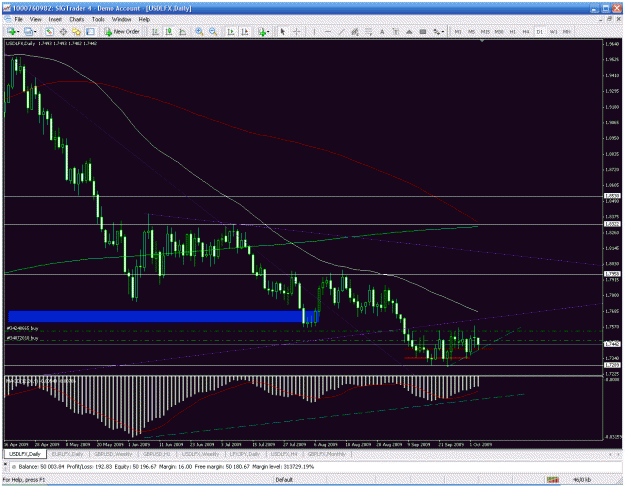Zoom out of the chart

213,31
